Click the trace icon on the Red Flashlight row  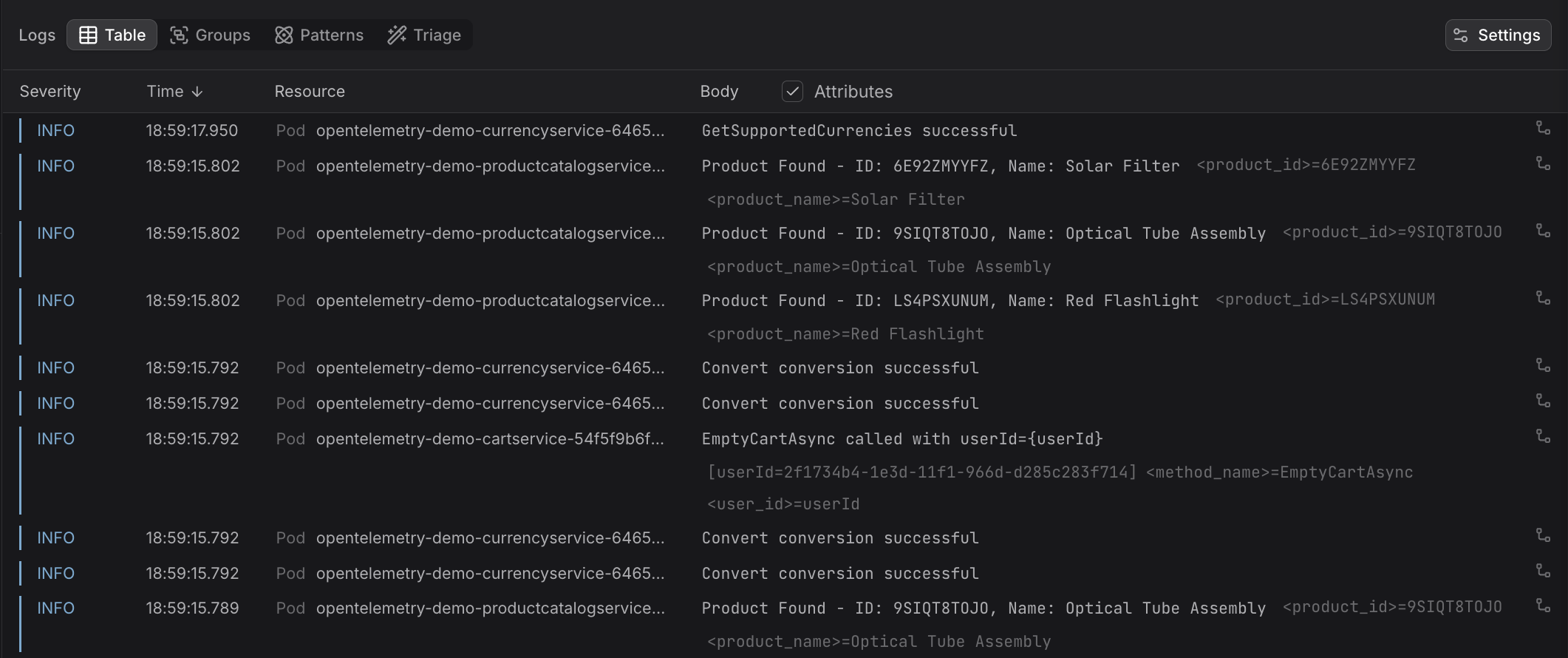point(1544,297)
